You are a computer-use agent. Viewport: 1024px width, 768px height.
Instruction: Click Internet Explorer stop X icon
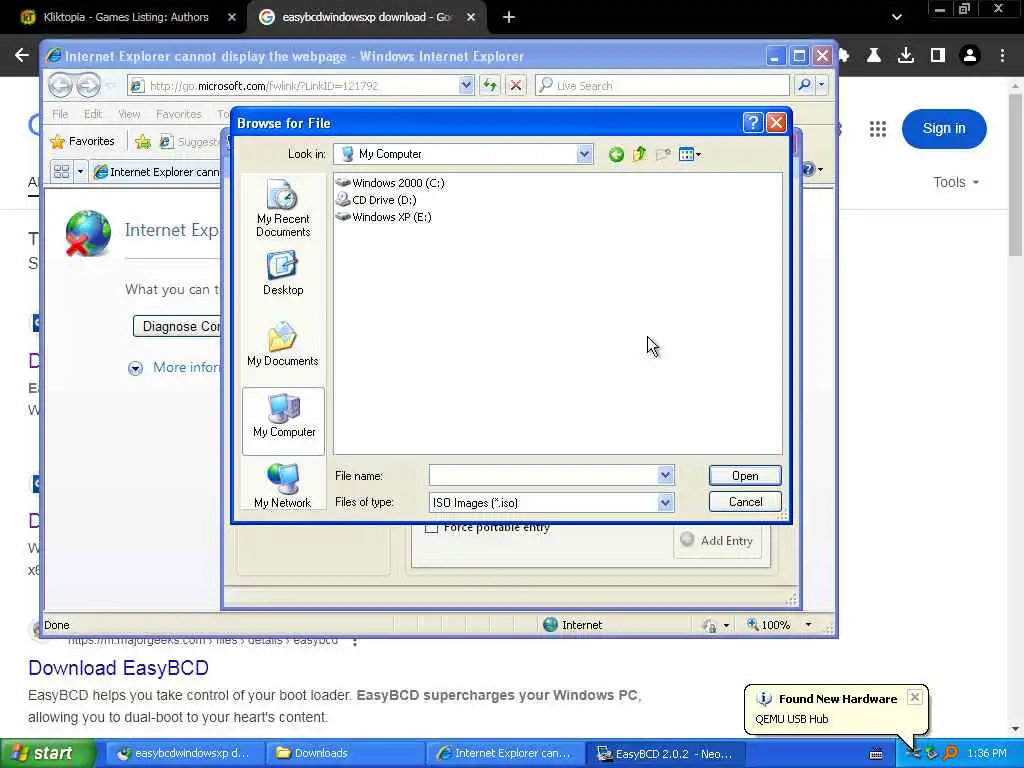click(x=516, y=85)
